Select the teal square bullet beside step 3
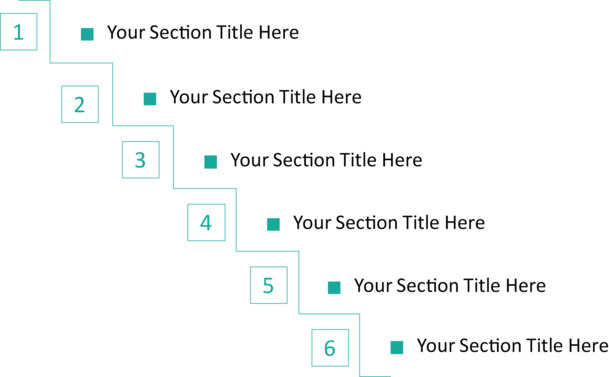 [211, 162]
